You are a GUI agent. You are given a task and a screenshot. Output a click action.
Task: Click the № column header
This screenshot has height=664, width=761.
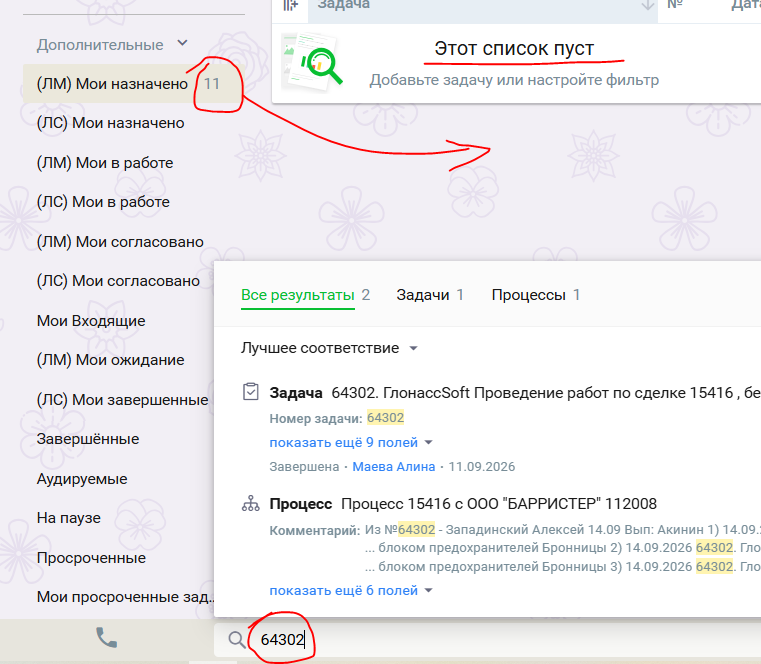(675, 4)
